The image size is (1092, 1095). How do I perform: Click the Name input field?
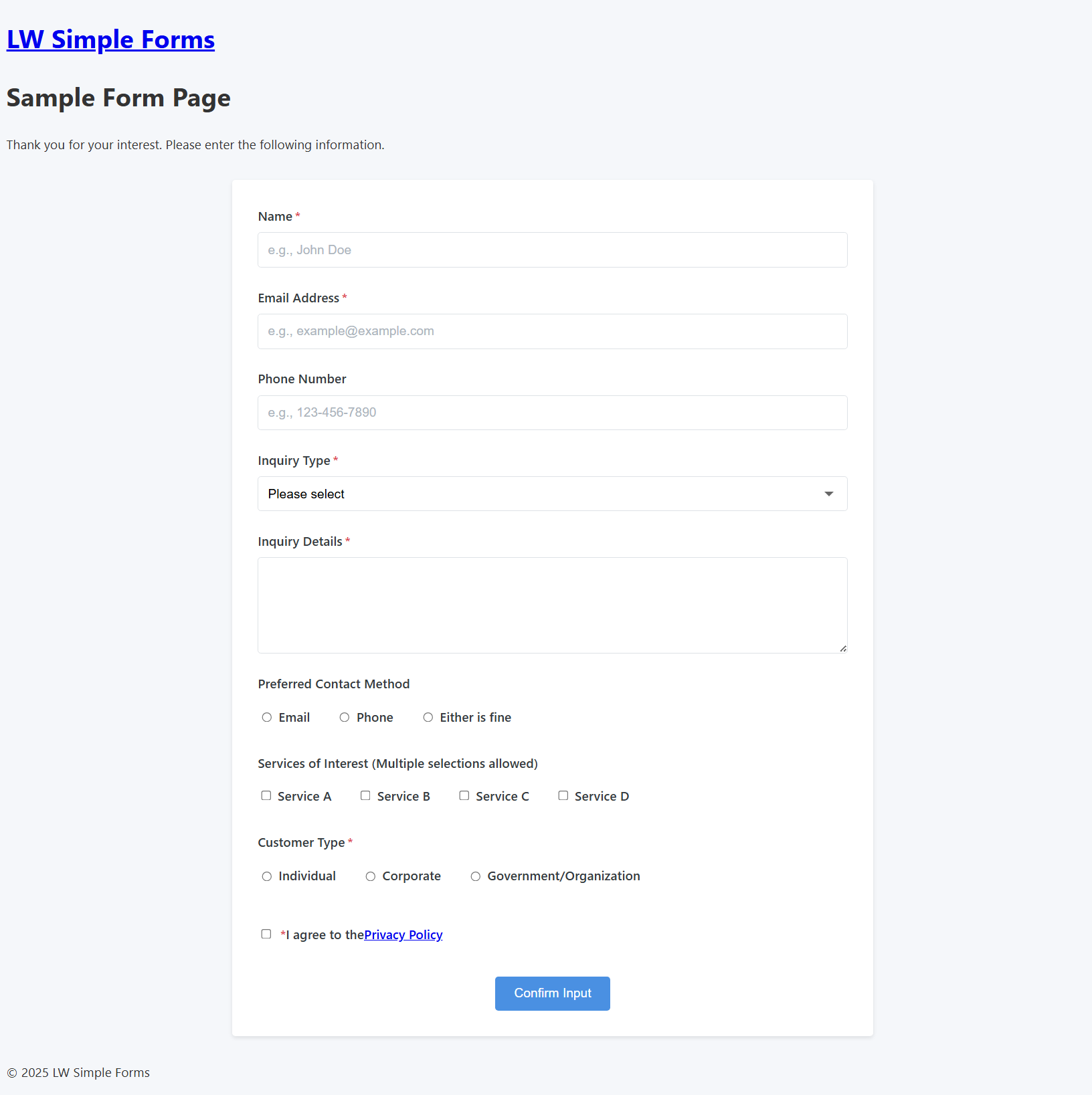pos(552,250)
